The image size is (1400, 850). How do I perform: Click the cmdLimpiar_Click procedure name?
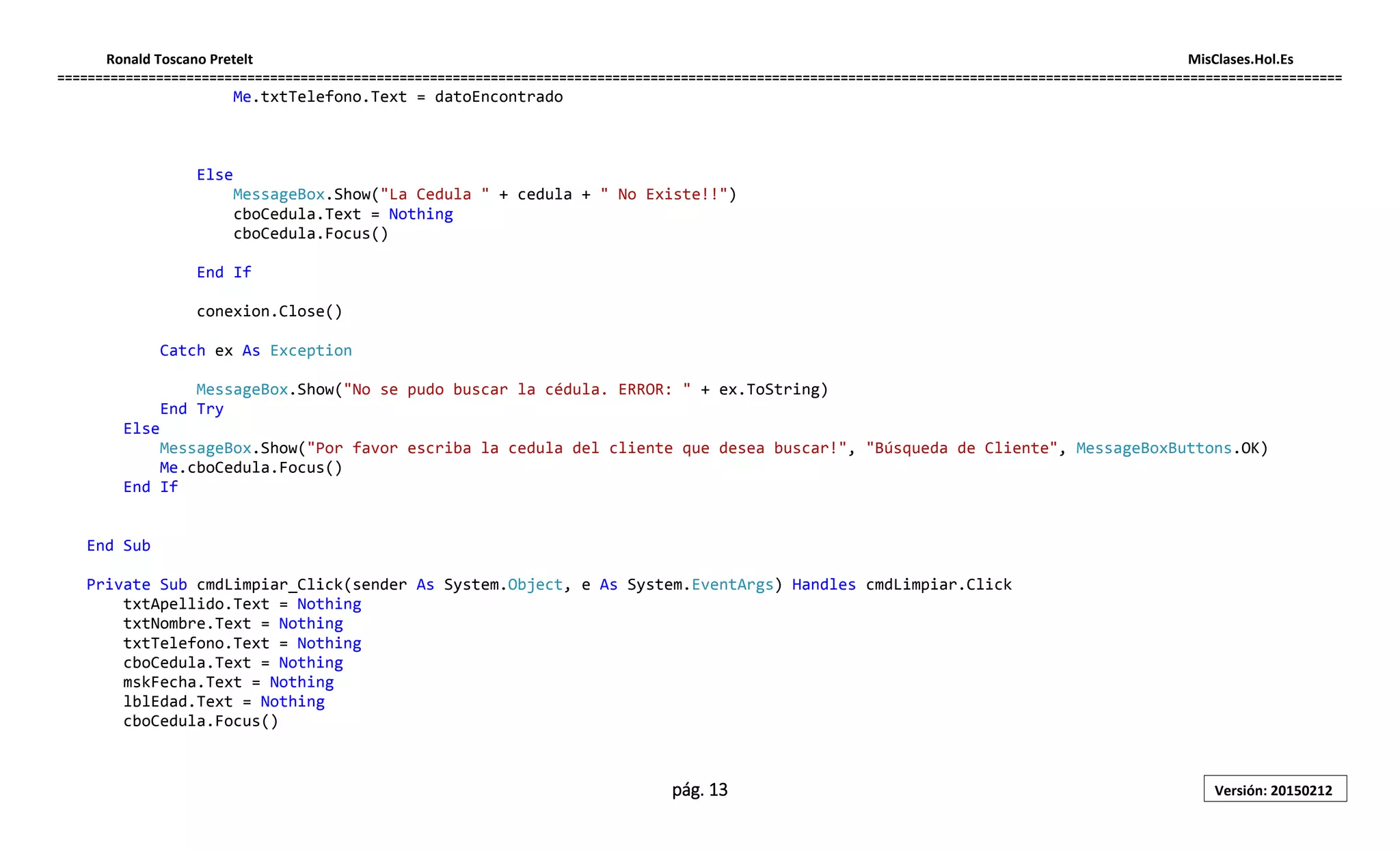point(269,585)
